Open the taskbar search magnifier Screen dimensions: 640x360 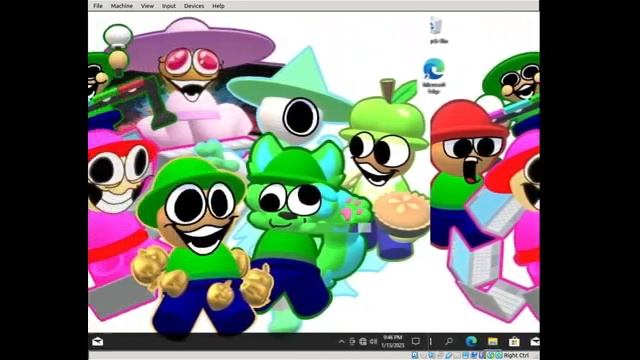449,341
